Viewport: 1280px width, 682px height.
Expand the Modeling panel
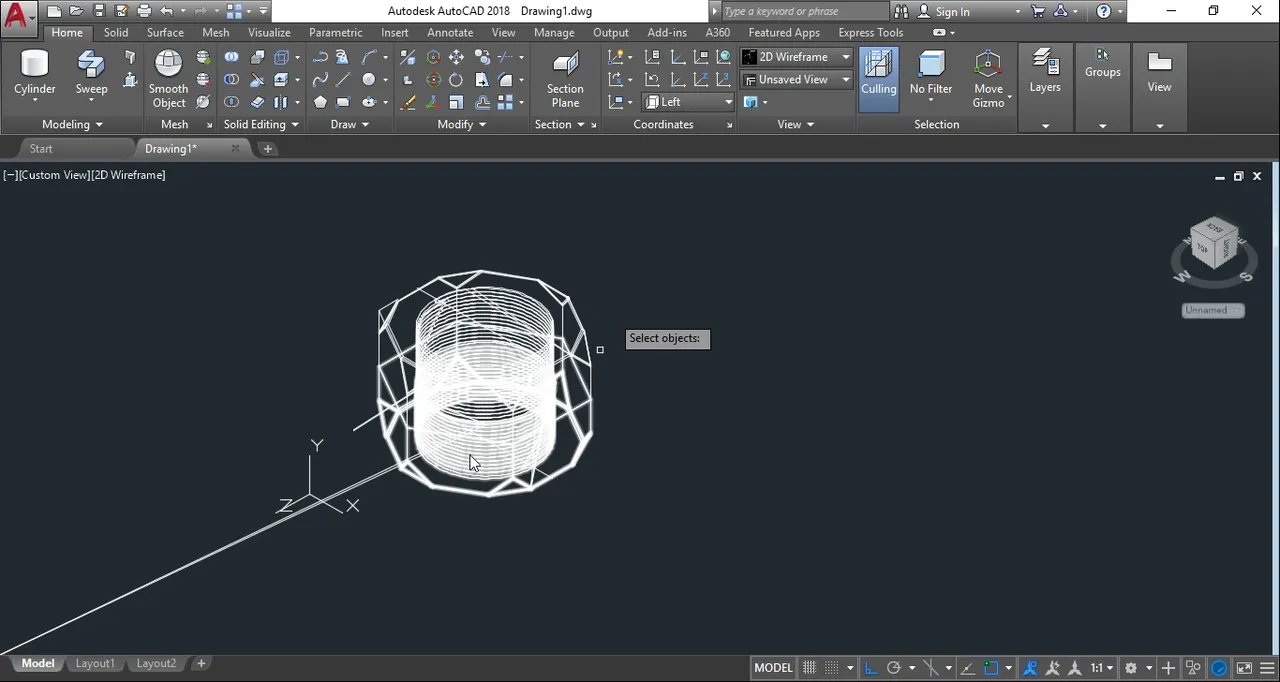point(72,124)
